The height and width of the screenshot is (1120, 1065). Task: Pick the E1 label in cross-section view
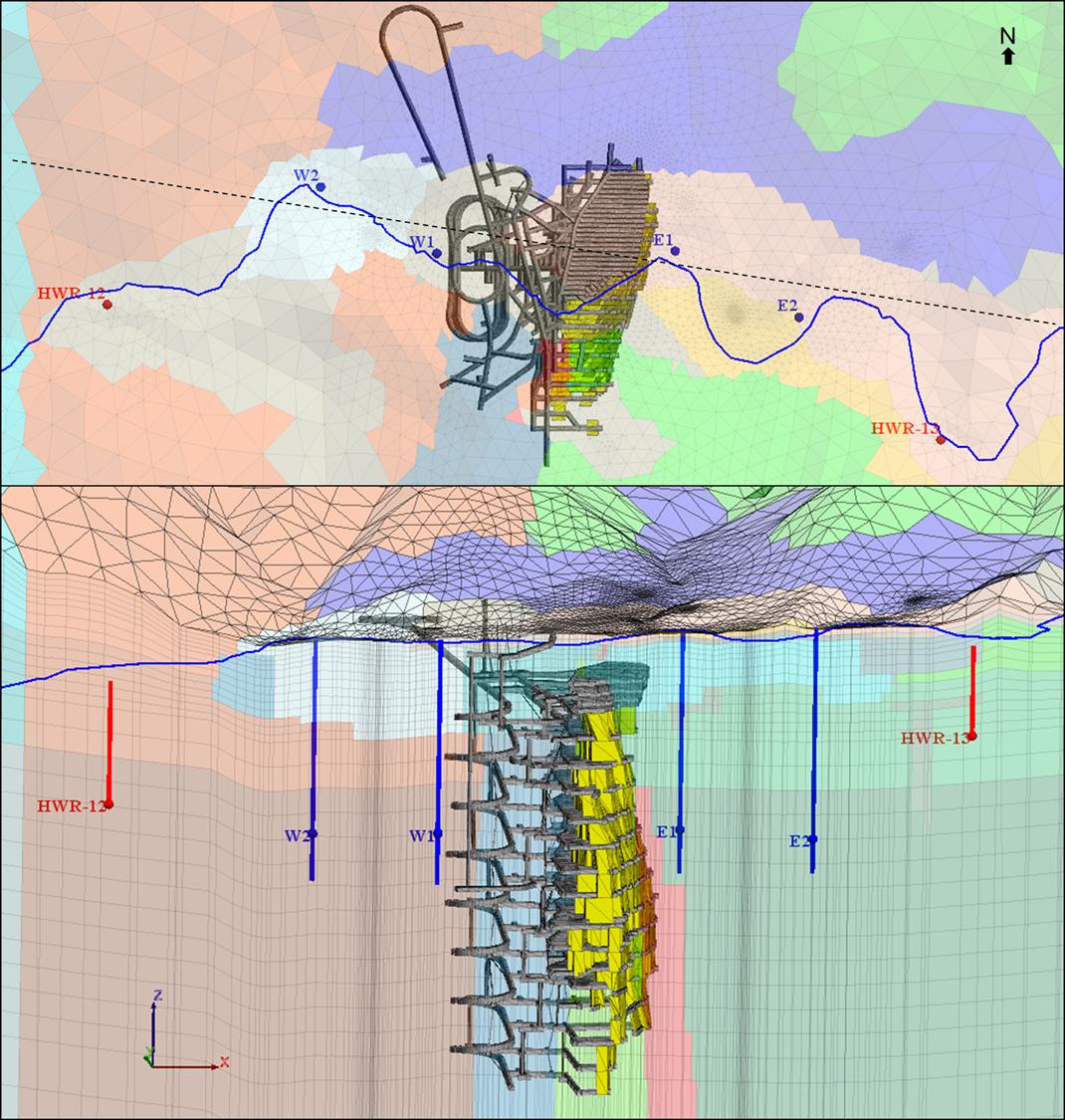666,831
